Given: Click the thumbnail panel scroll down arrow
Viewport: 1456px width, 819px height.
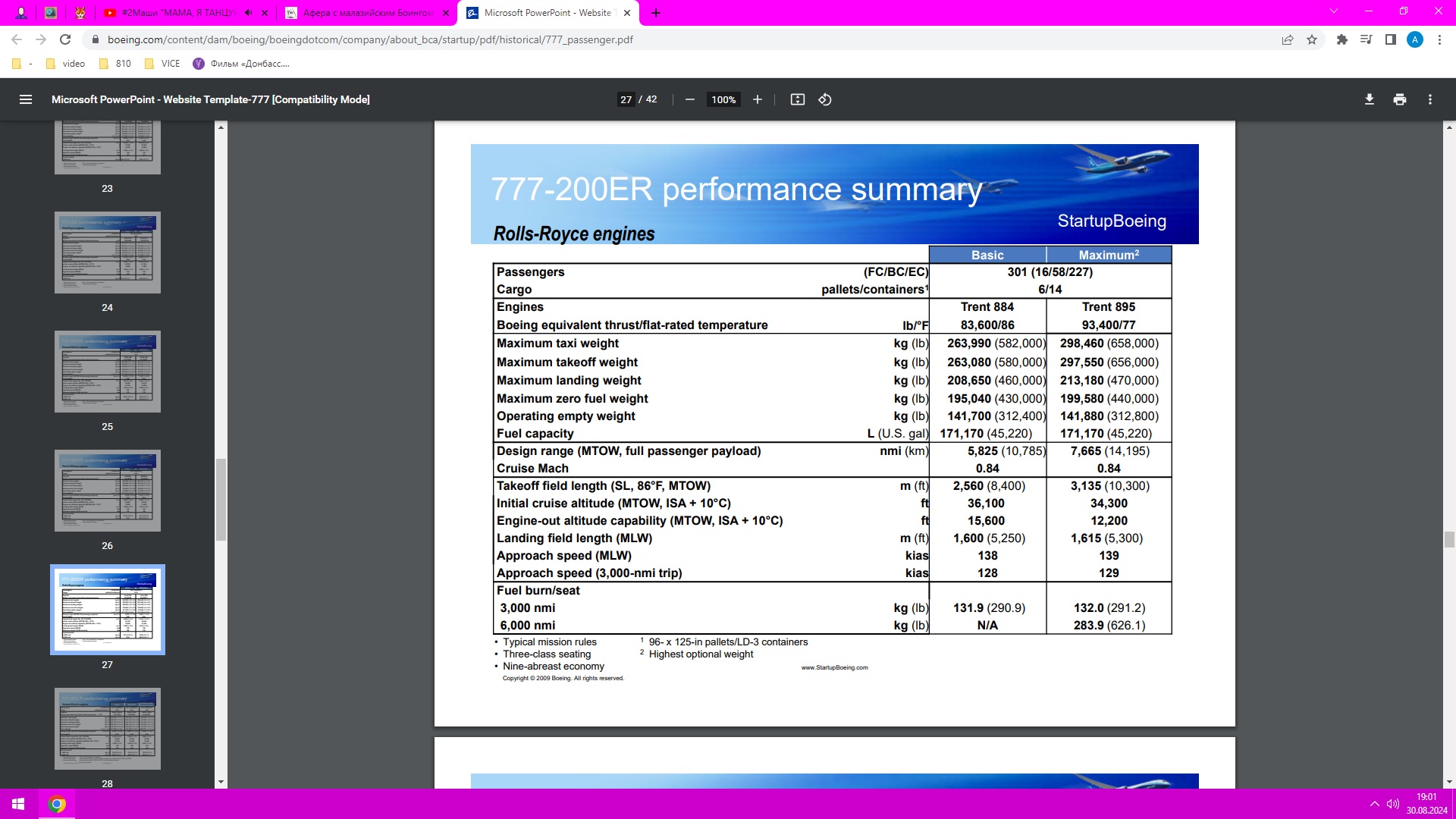Looking at the screenshot, I should [x=221, y=782].
